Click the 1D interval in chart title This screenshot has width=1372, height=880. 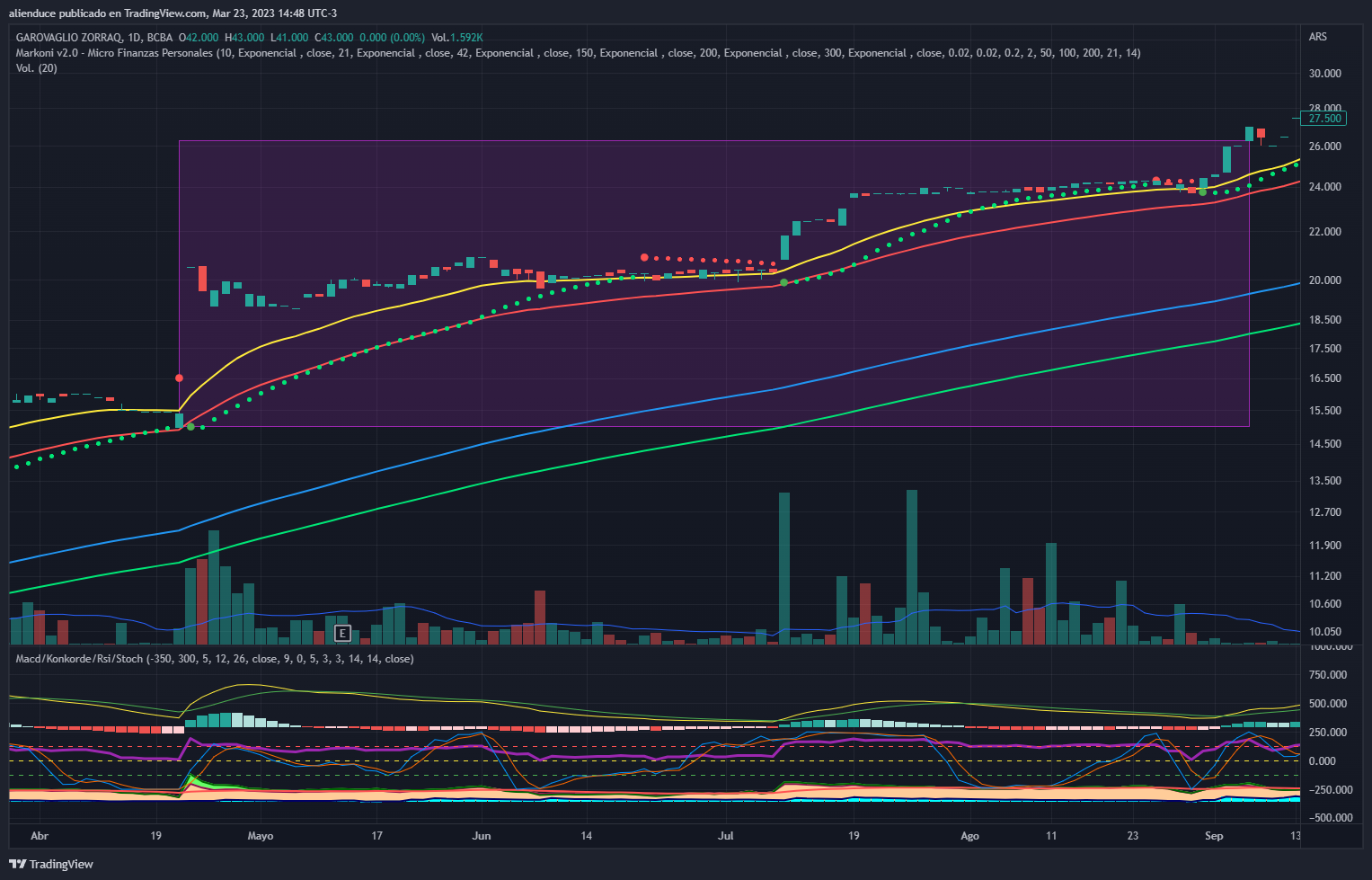[135, 38]
